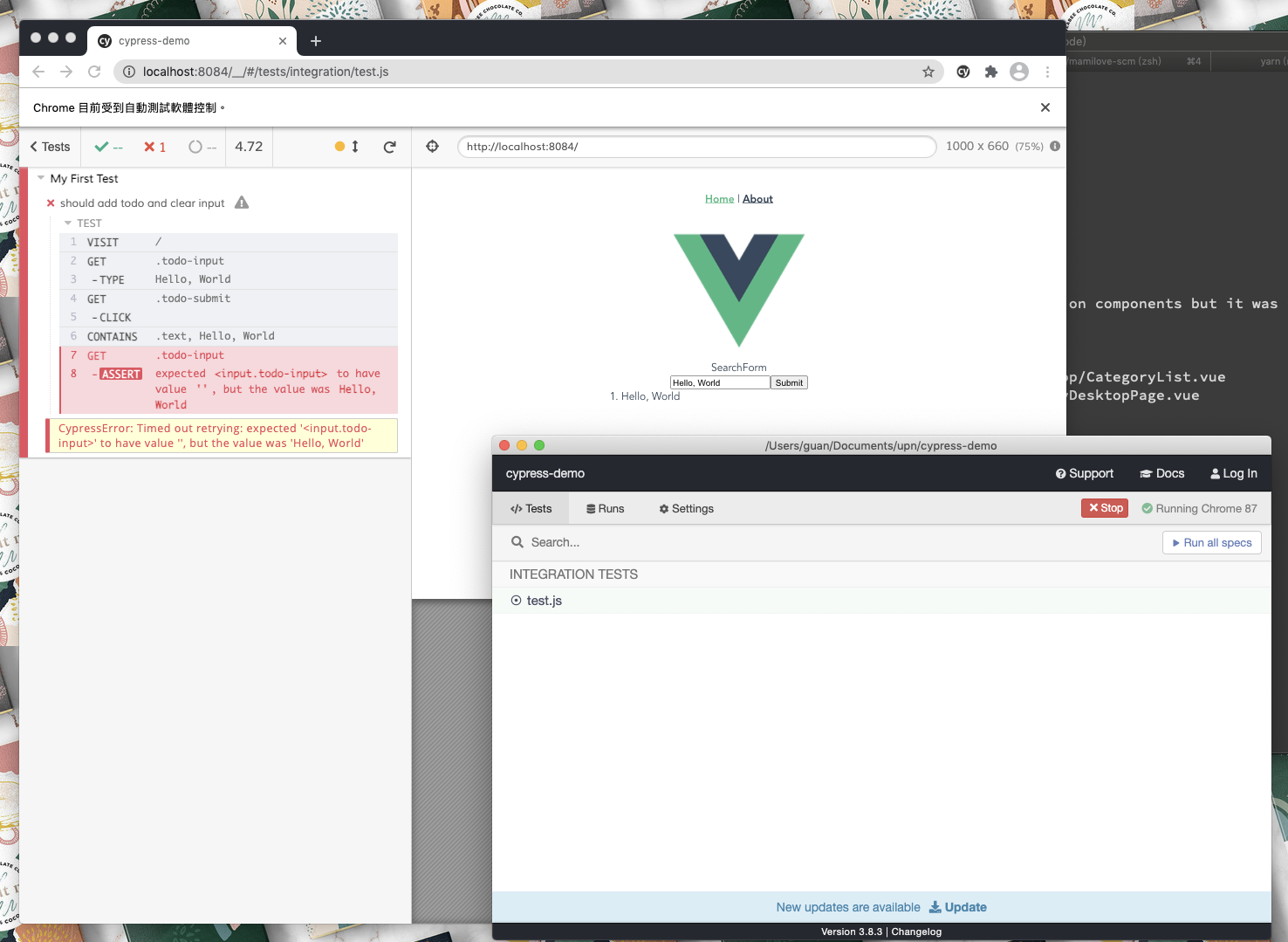The height and width of the screenshot is (942, 1288).
Task: Open Chrome profile avatar
Action: click(1019, 72)
